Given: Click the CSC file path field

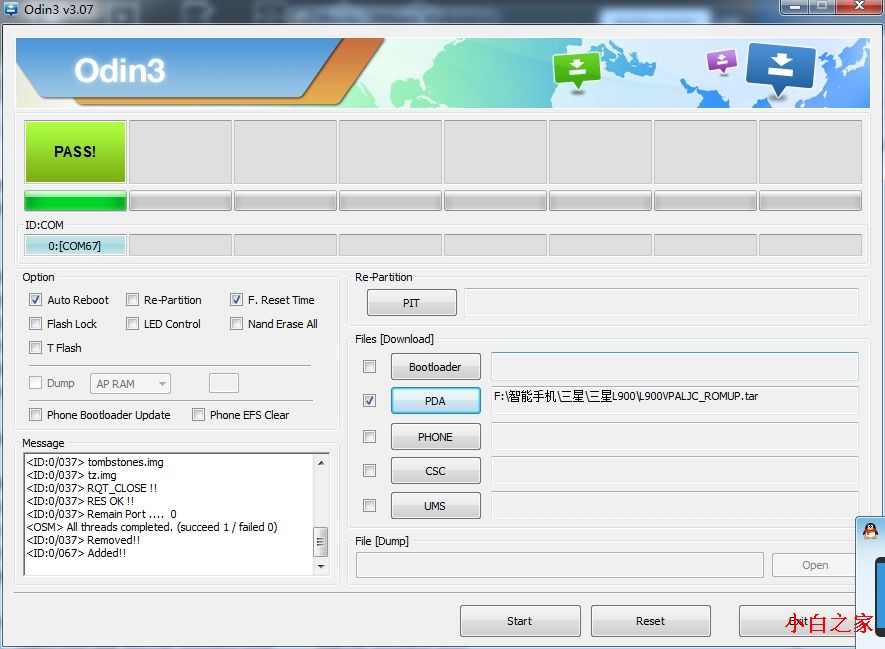Looking at the screenshot, I should point(674,470).
